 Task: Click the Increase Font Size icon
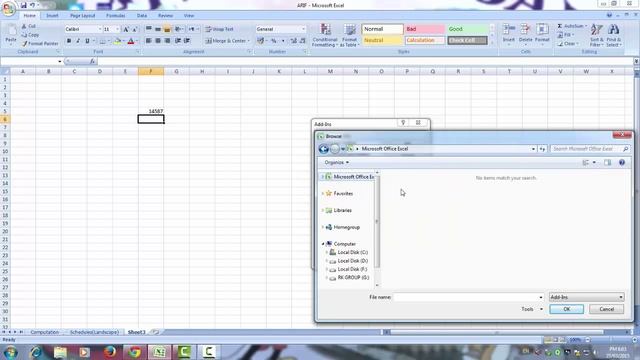tap(126, 29)
